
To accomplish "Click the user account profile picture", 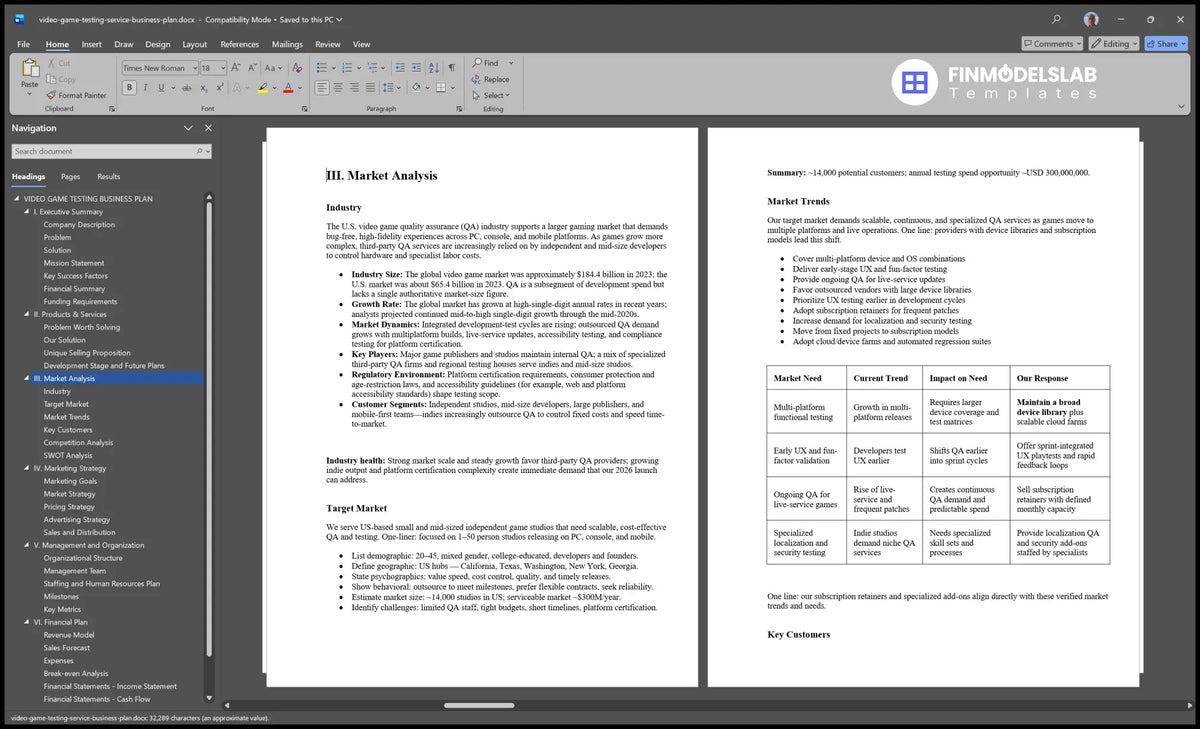I will click(1090, 19).
